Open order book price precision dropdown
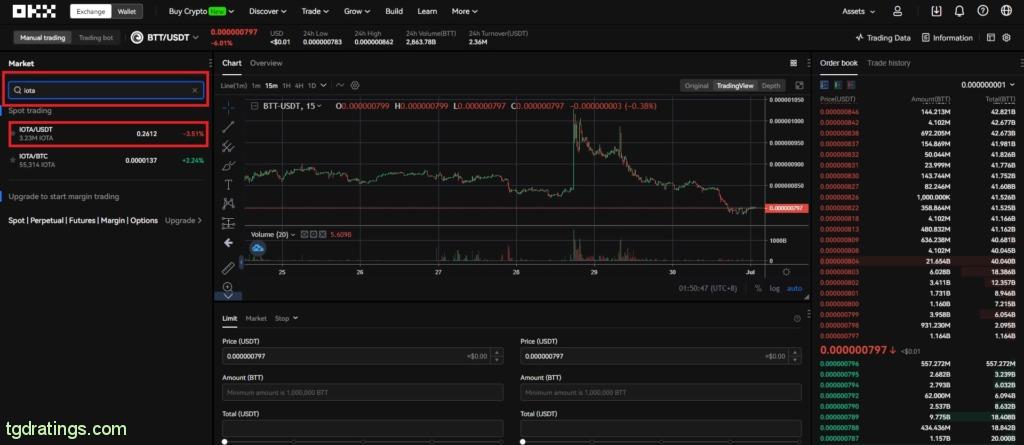The image size is (1024, 445). tap(989, 85)
